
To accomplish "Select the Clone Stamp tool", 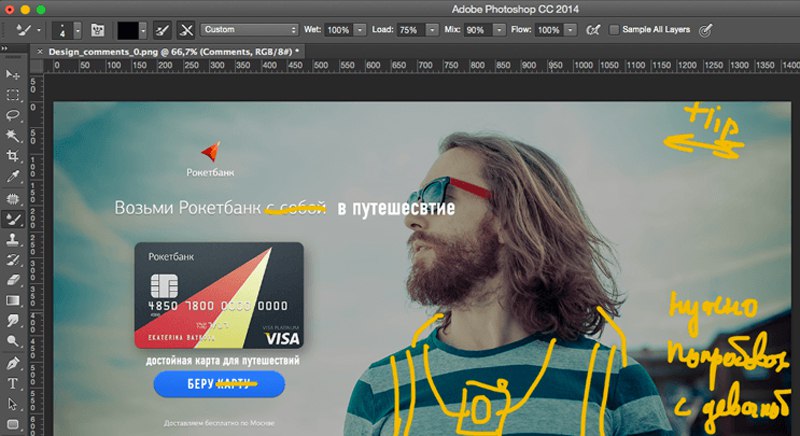I will [x=13, y=240].
